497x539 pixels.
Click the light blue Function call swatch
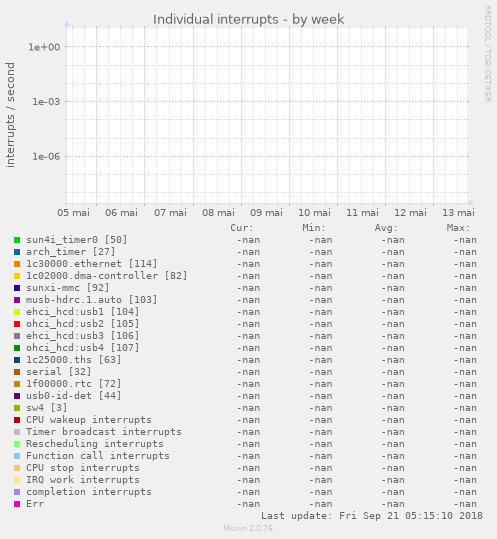[x=17, y=456]
